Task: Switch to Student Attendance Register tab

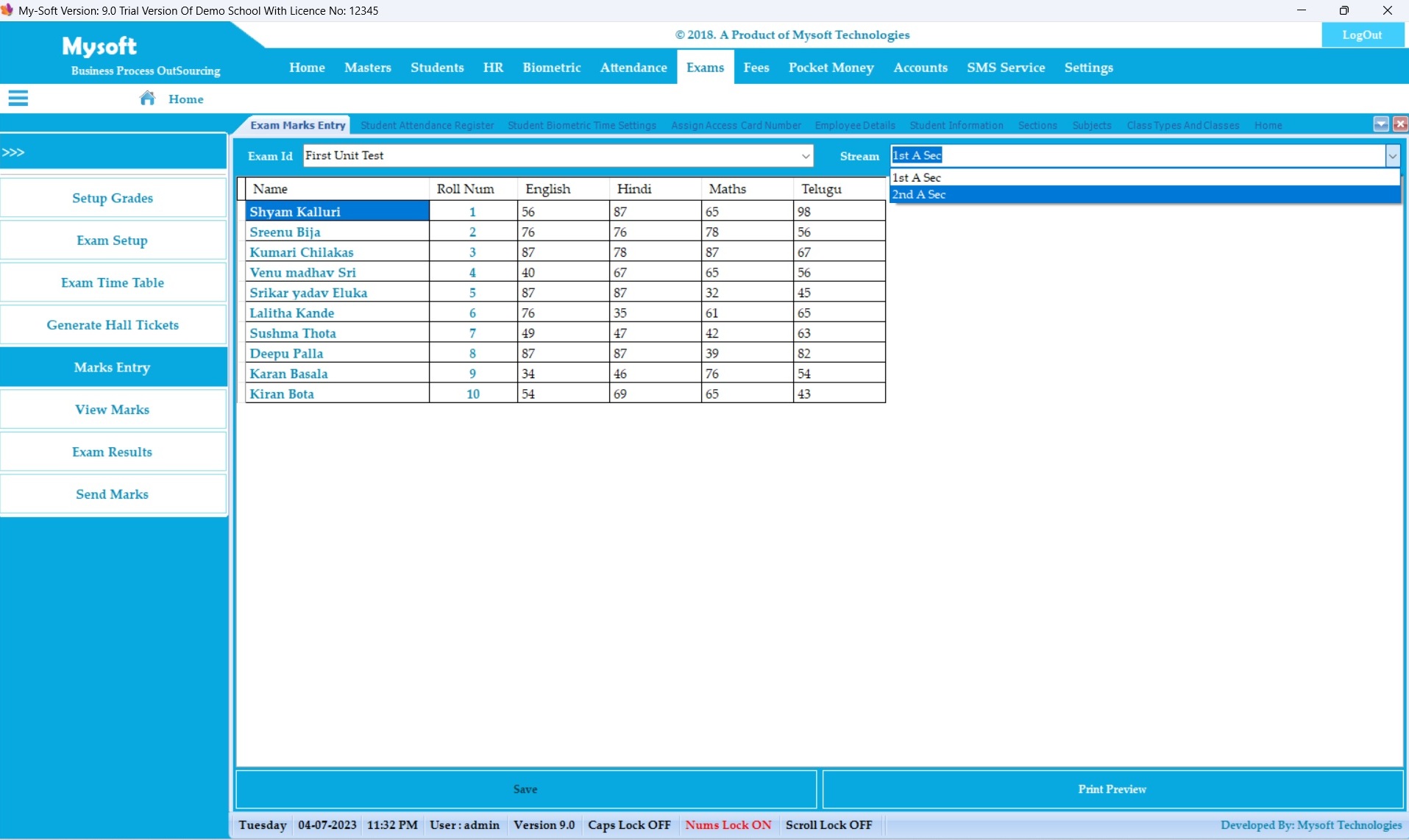Action: pos(427,126)
